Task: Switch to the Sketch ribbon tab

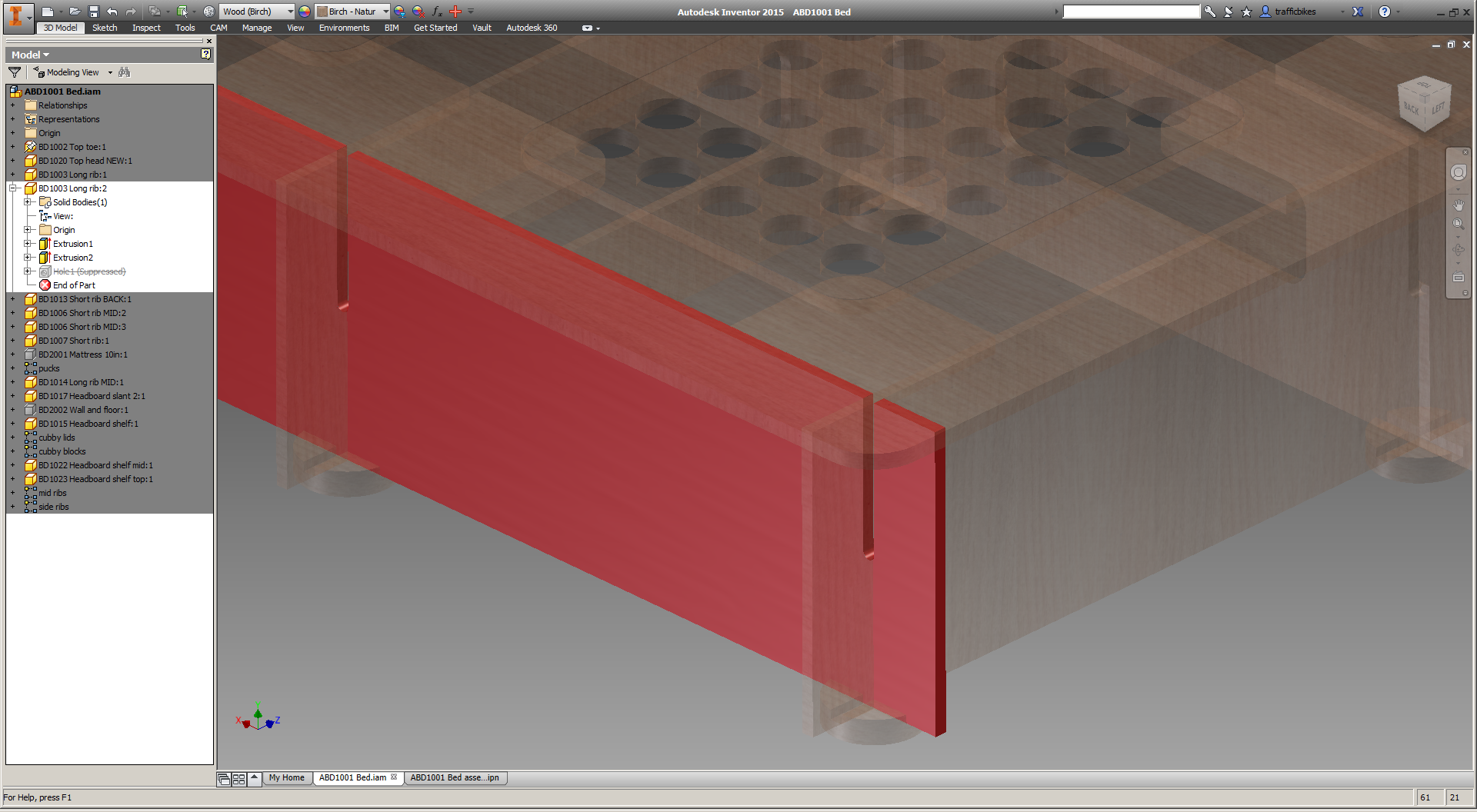Action: point(105,28)
